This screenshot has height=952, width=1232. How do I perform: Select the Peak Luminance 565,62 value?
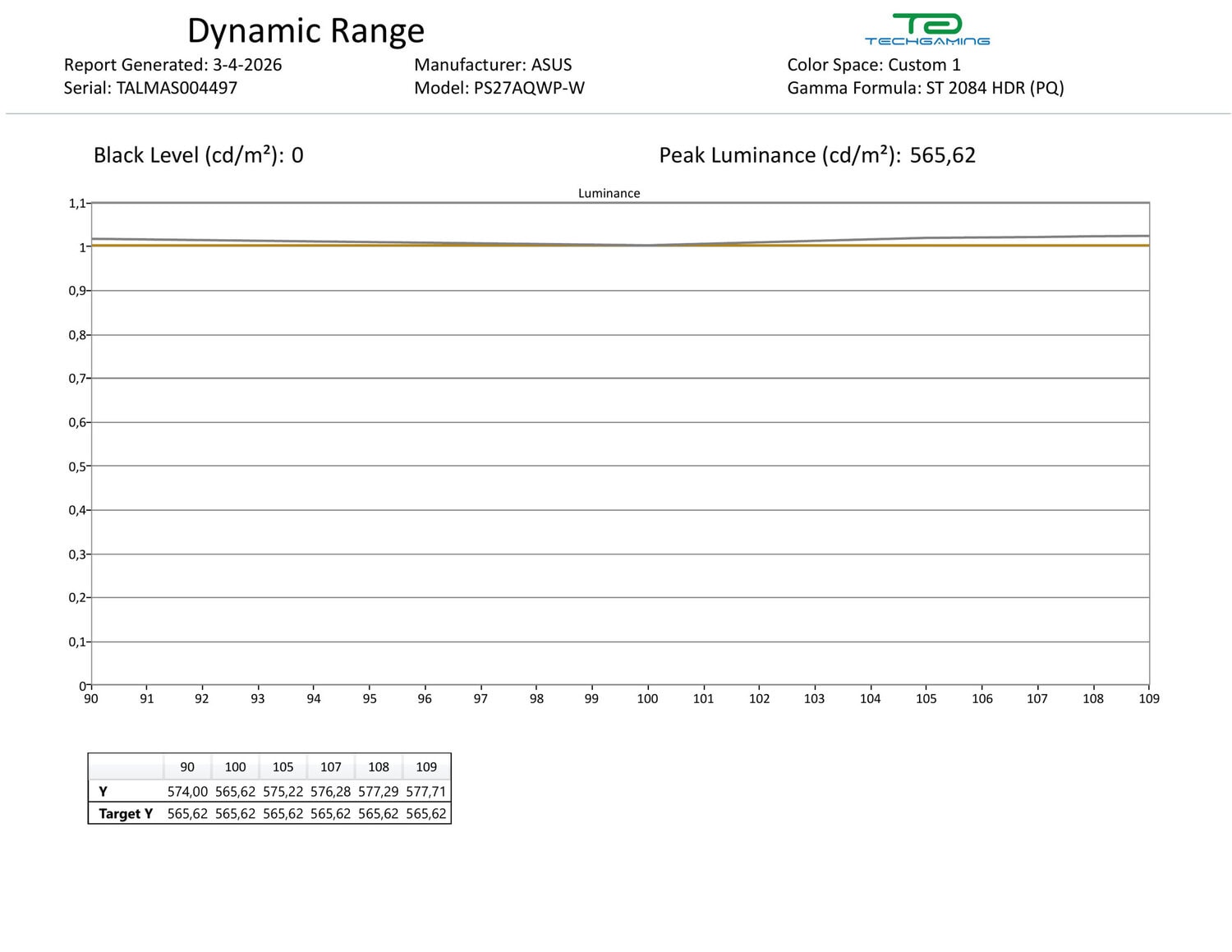[942, 155]
